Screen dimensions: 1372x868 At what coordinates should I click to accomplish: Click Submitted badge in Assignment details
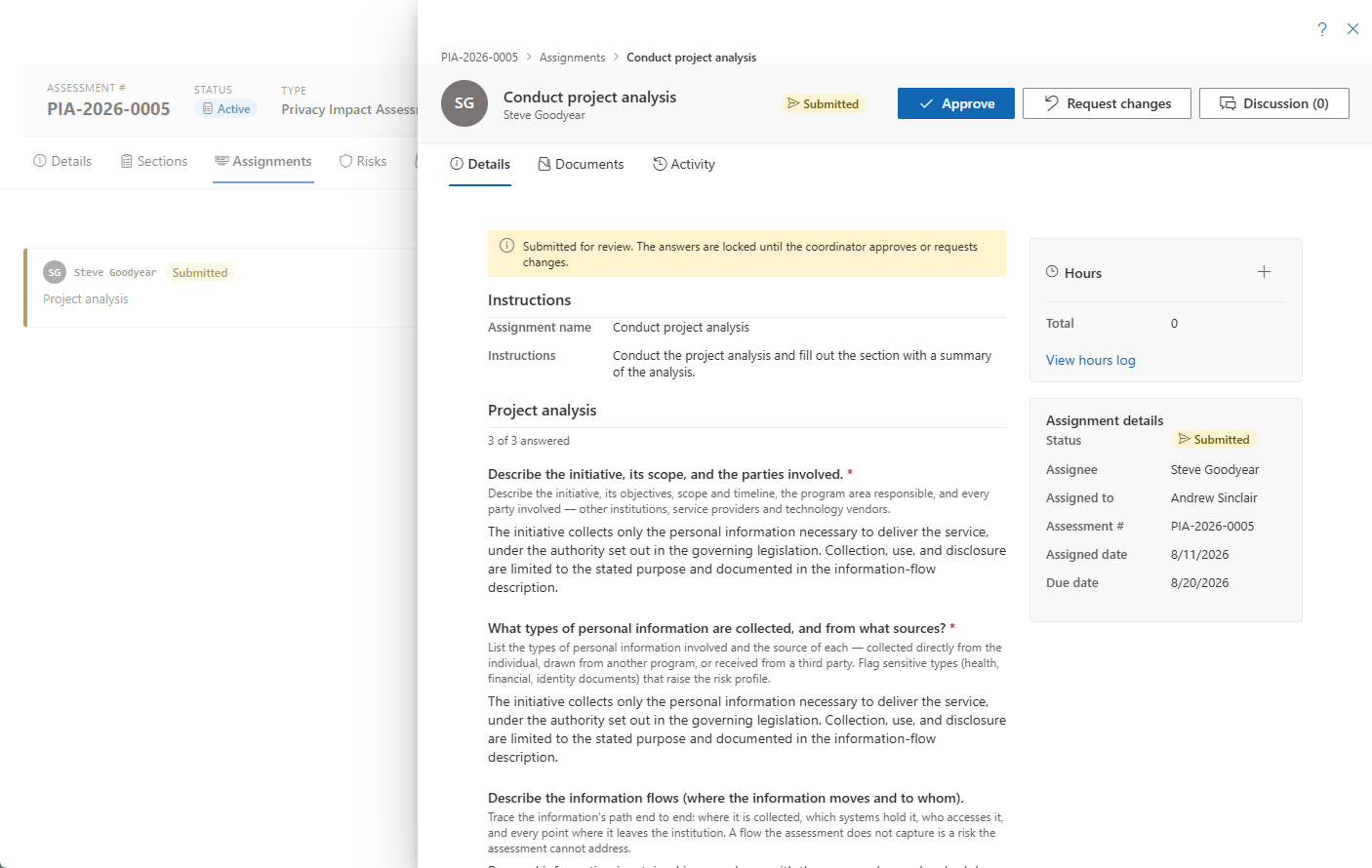pos(1214,440)
